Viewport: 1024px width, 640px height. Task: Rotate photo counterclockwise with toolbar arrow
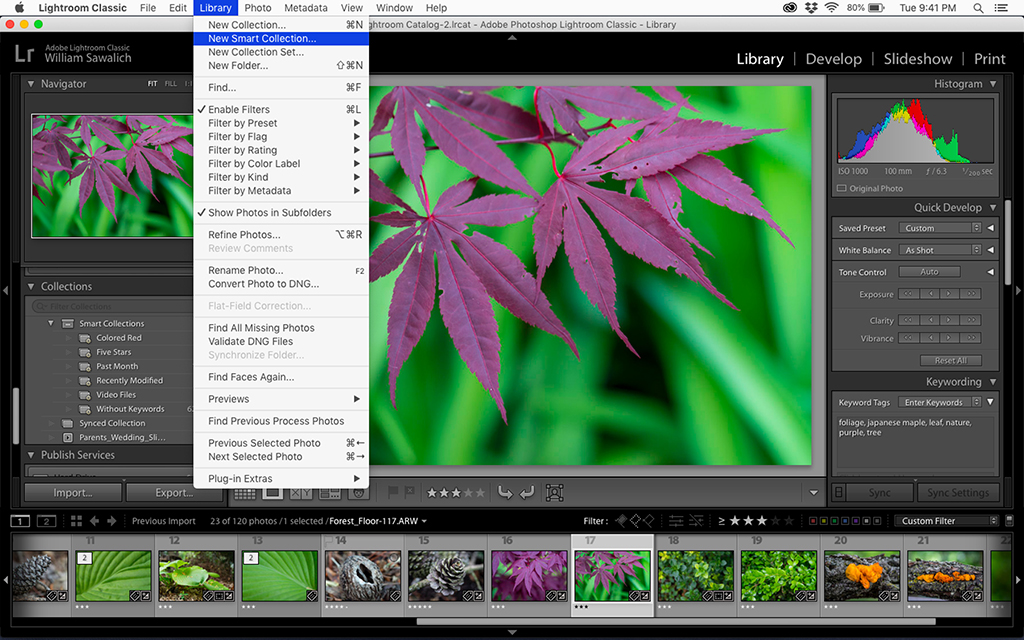coord(505,492)
